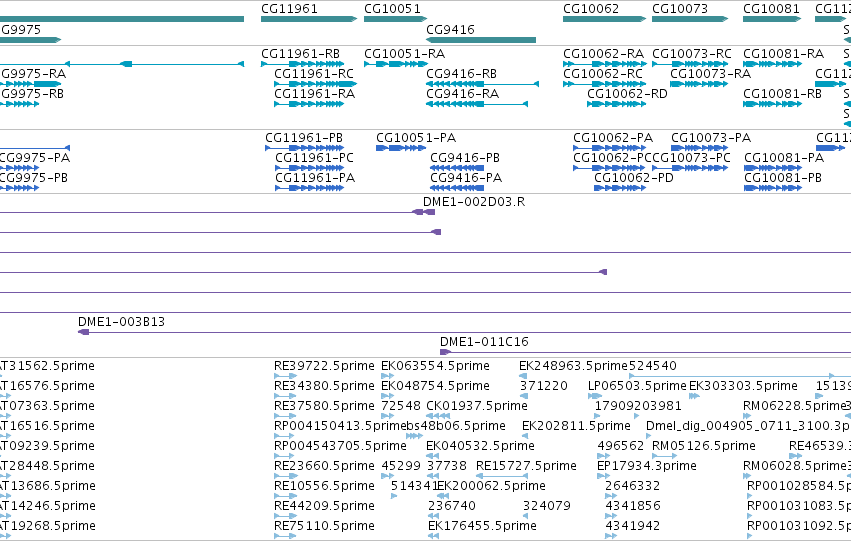The height and width of the screenshot is (541, 851).
Task: Select protein label CG11961-PB
Action: [304, 138]
